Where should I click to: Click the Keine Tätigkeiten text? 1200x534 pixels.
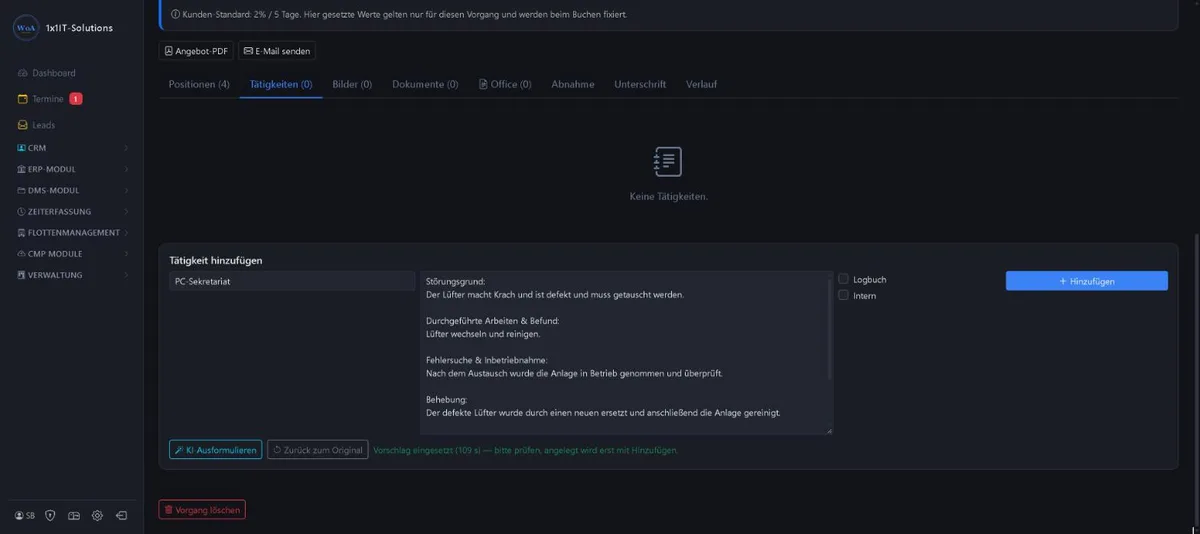pyautogui.click(x=669, y=197)
